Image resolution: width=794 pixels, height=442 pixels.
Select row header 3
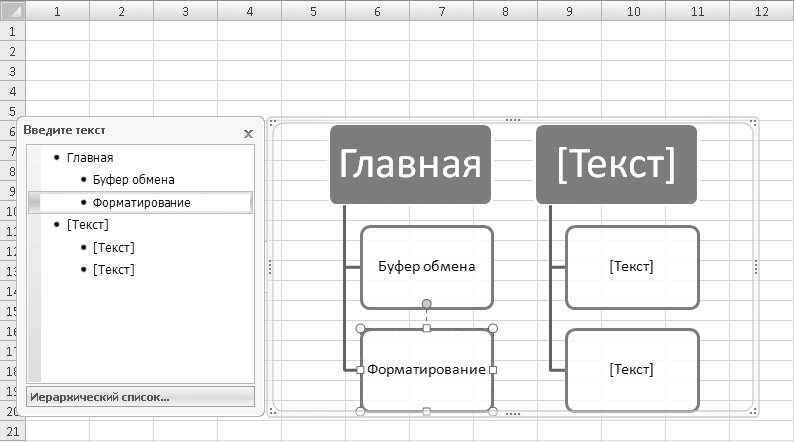pos(12,71)
